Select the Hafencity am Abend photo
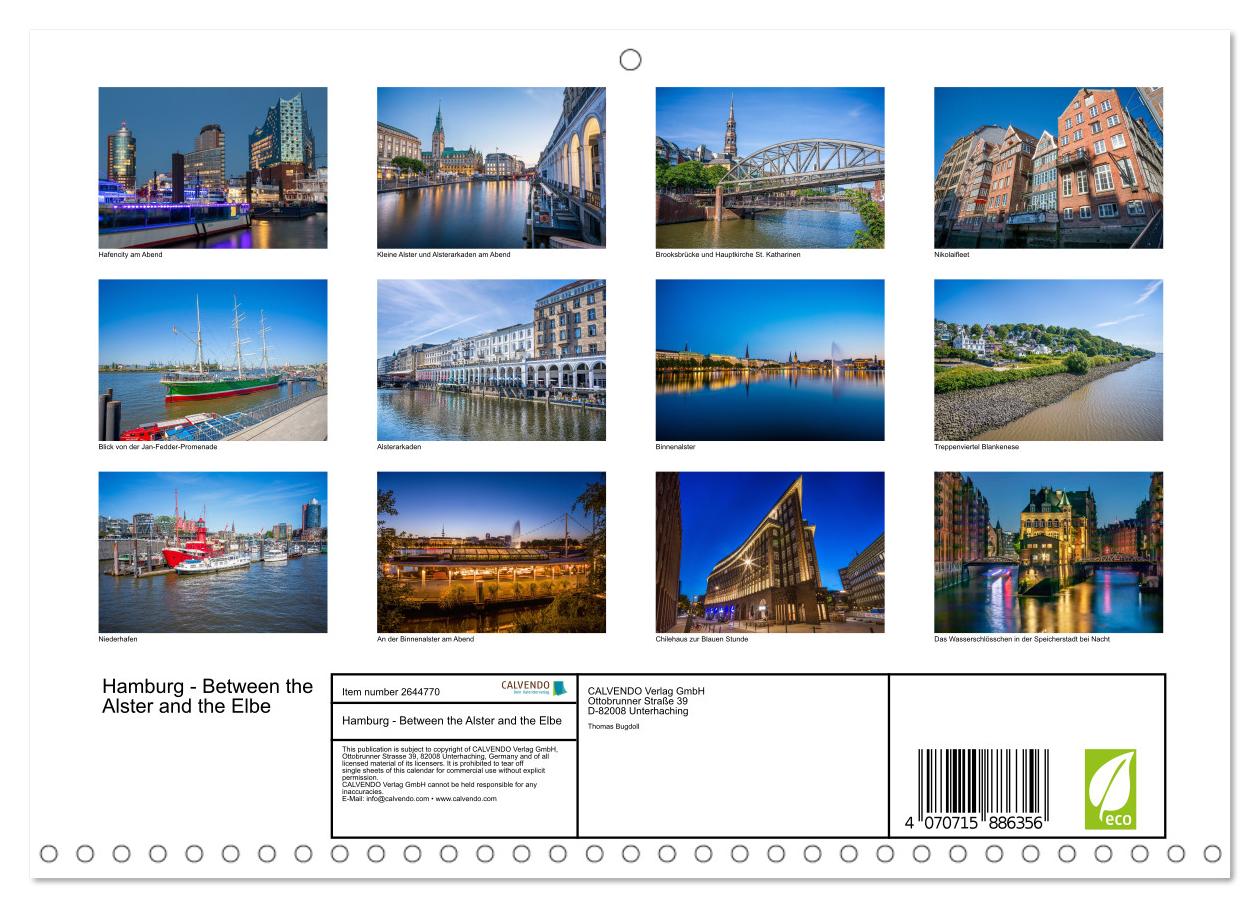 coord(213,168)
